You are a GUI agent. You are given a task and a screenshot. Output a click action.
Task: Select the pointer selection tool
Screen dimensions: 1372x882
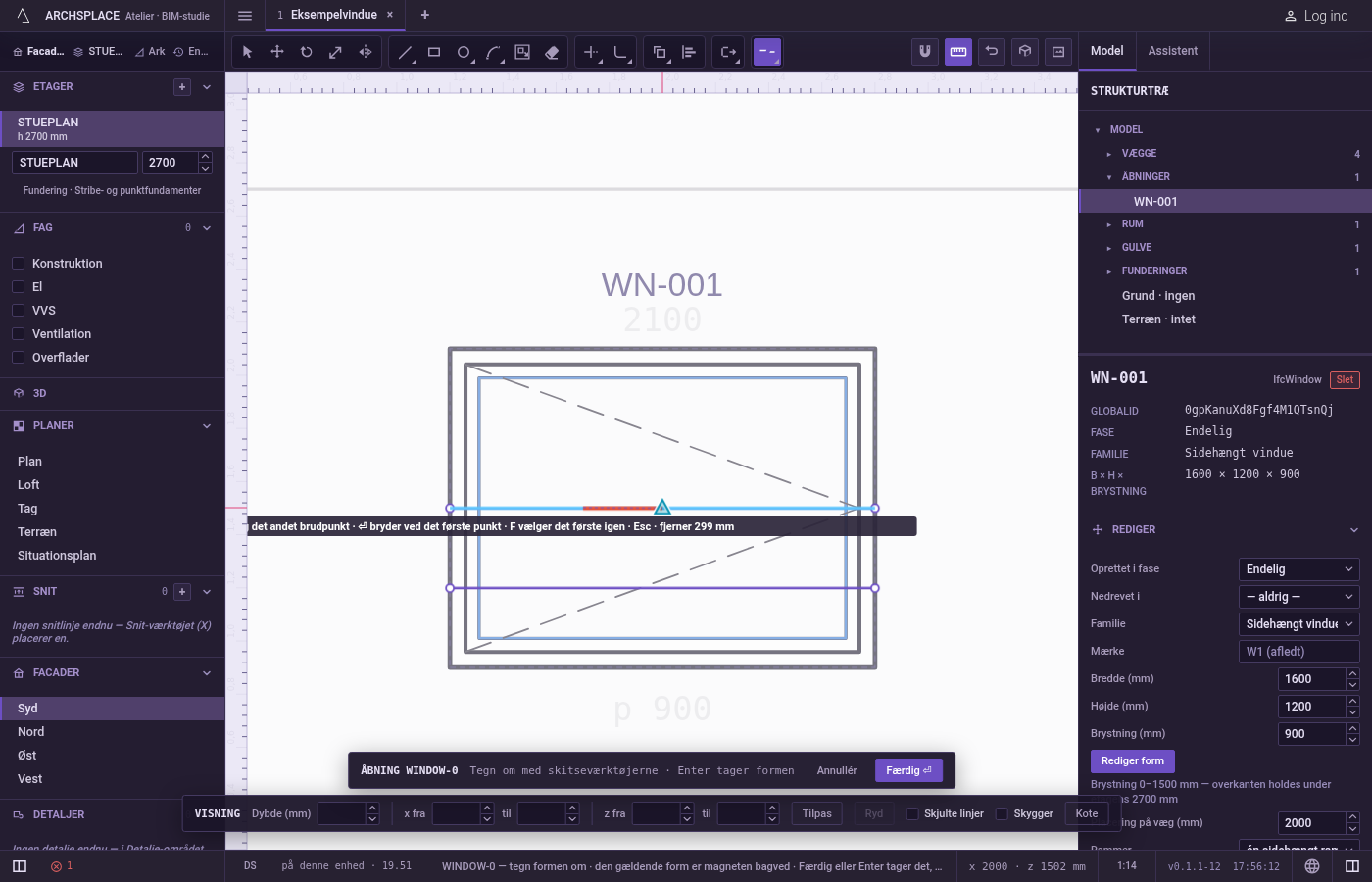[248, 52]
